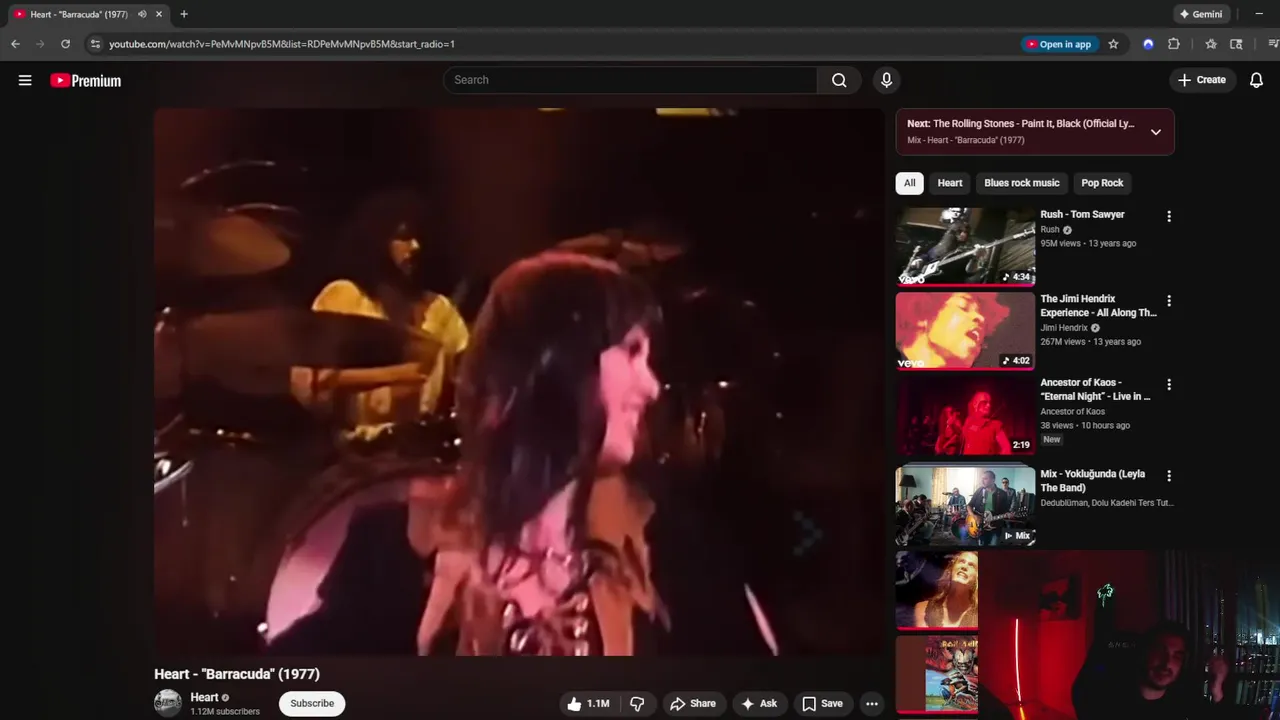Open the Mix - Yokluğunda thumbnail
This screenshot has width=1280, height=720.
pyautogui.click(x=965, y=504)
